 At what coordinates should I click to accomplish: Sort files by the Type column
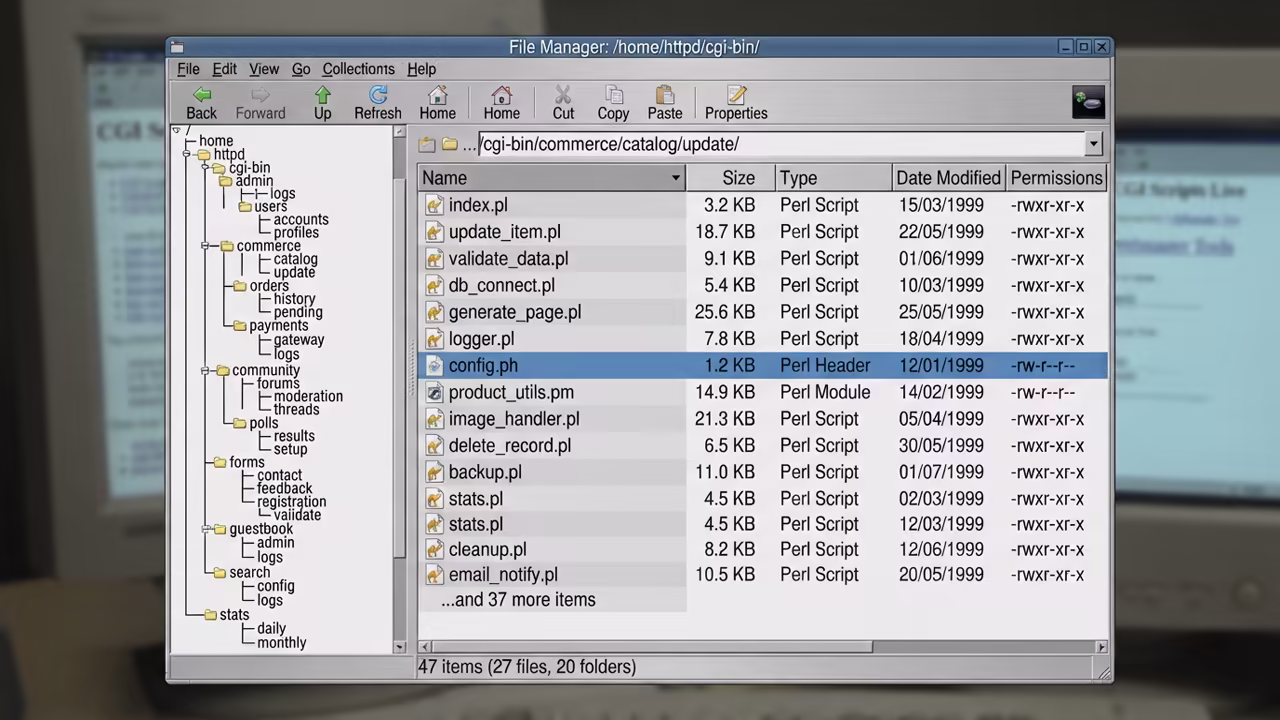(834, 178)
